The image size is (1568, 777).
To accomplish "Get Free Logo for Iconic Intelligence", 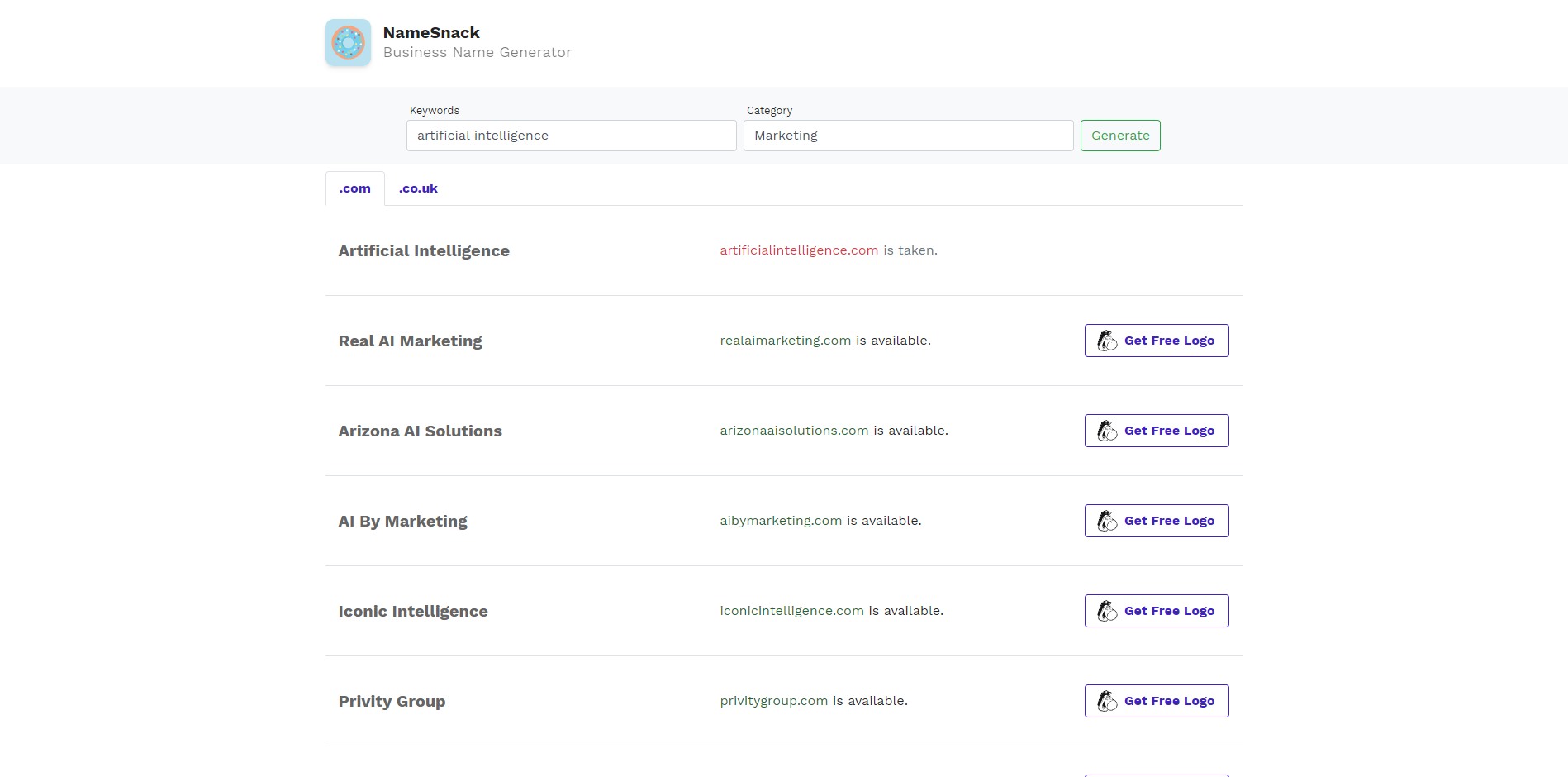I will pyautogui.click(x=1157, y=611).
